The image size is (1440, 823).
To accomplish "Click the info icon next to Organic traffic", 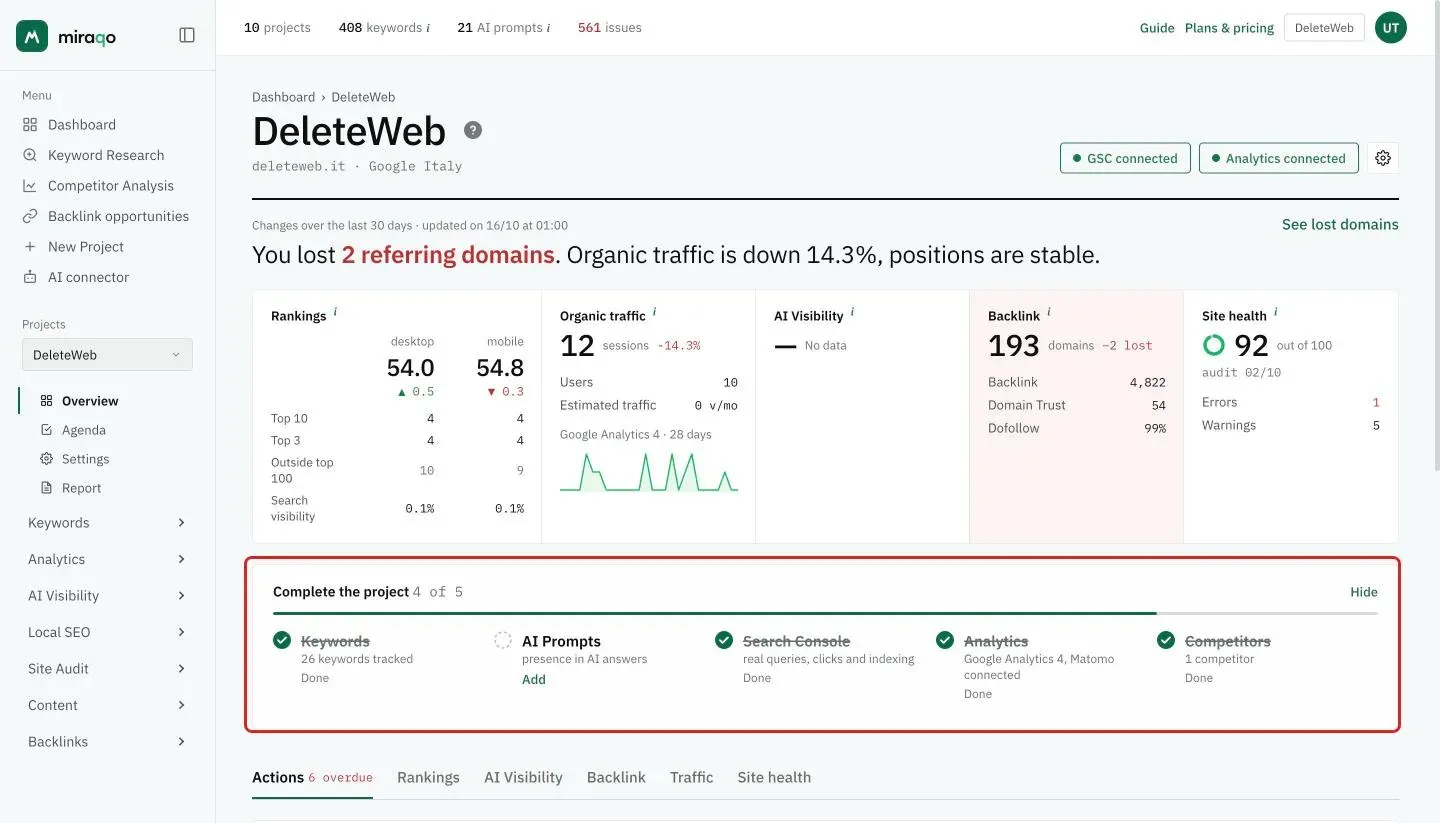I will [654, 312].
